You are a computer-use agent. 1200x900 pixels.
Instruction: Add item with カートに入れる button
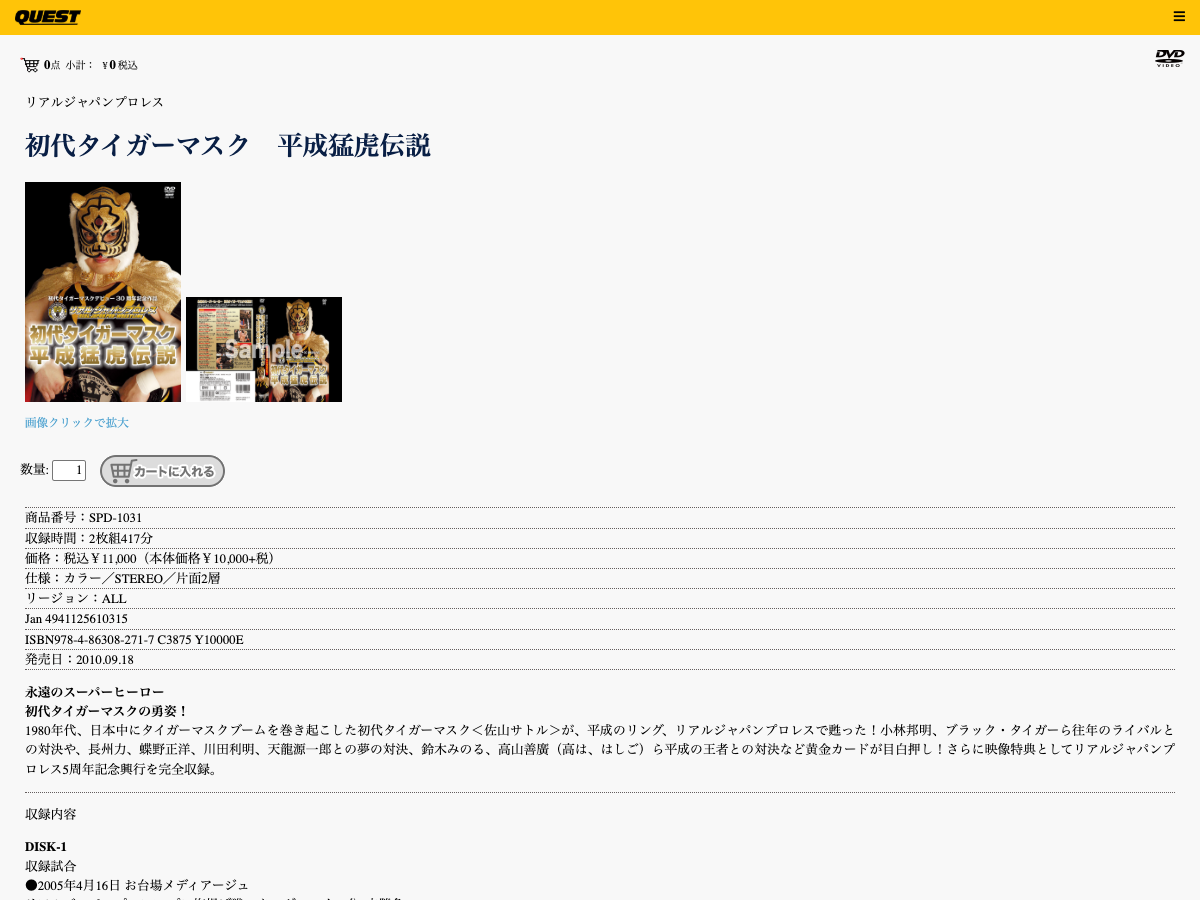pyautogui.click(x=162, y=471)
